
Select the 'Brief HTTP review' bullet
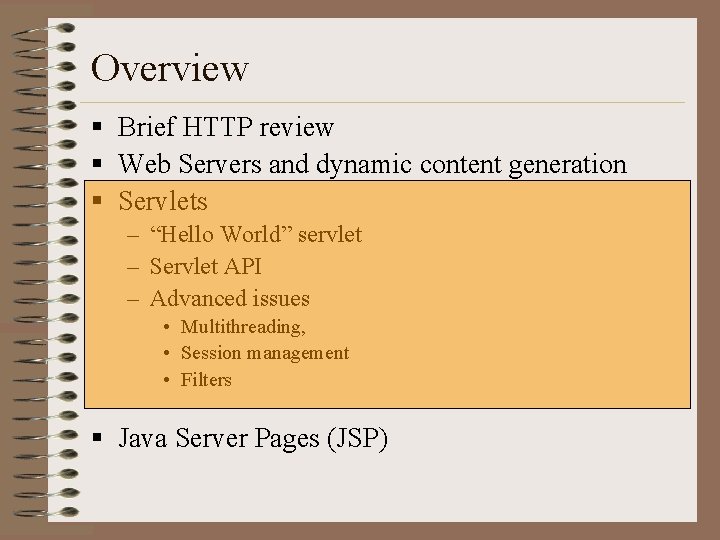tap(225, 127)
